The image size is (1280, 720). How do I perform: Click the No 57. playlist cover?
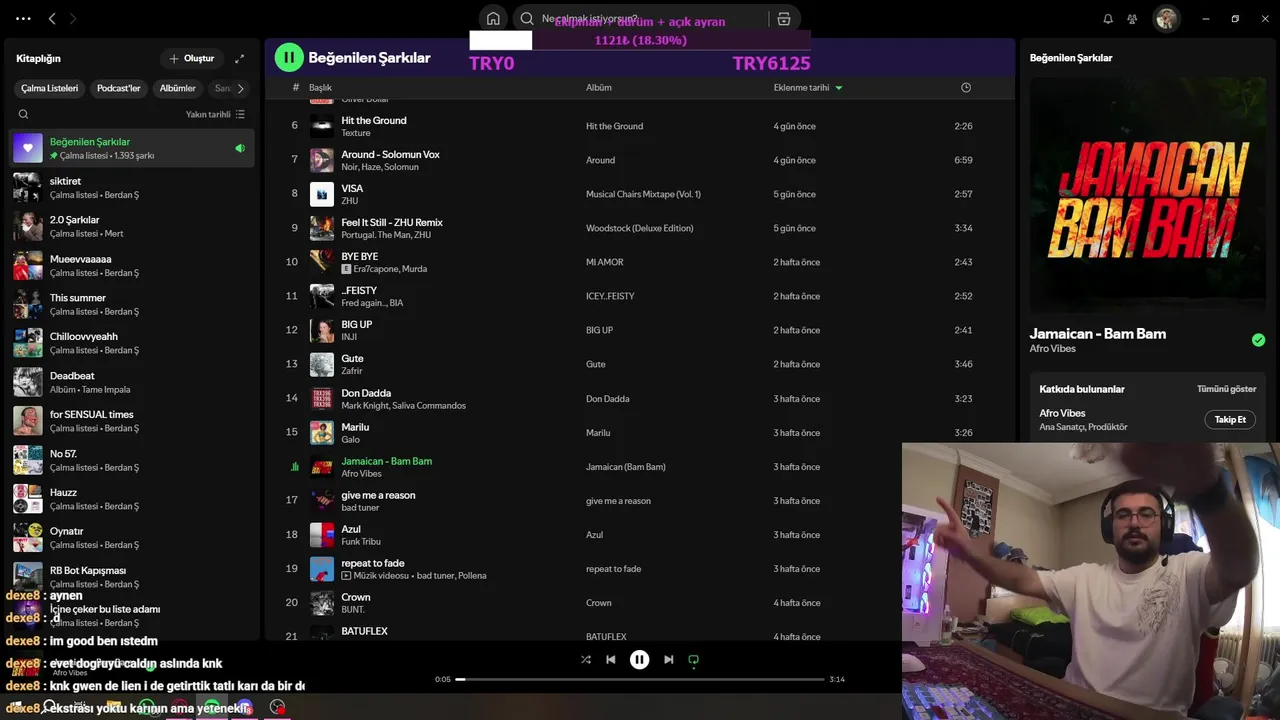tap(28, 460)
